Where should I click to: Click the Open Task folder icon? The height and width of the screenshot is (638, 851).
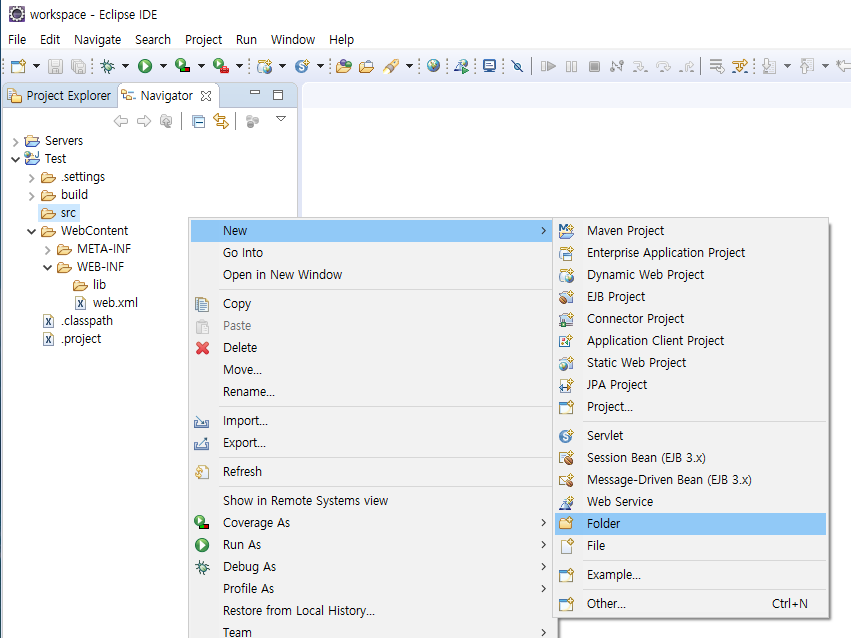[x=367, y=66]
